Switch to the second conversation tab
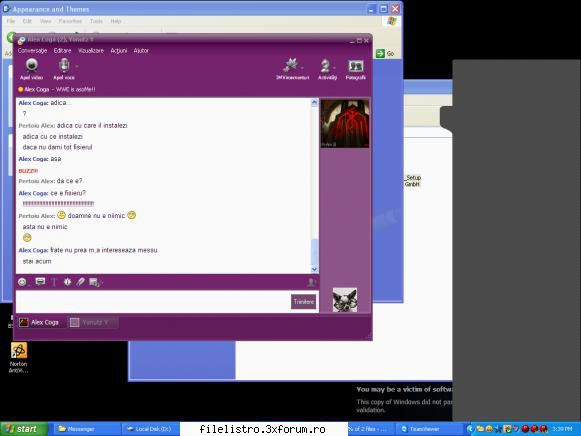Screen dimensions: 581x436 click(x=92, y=323)
